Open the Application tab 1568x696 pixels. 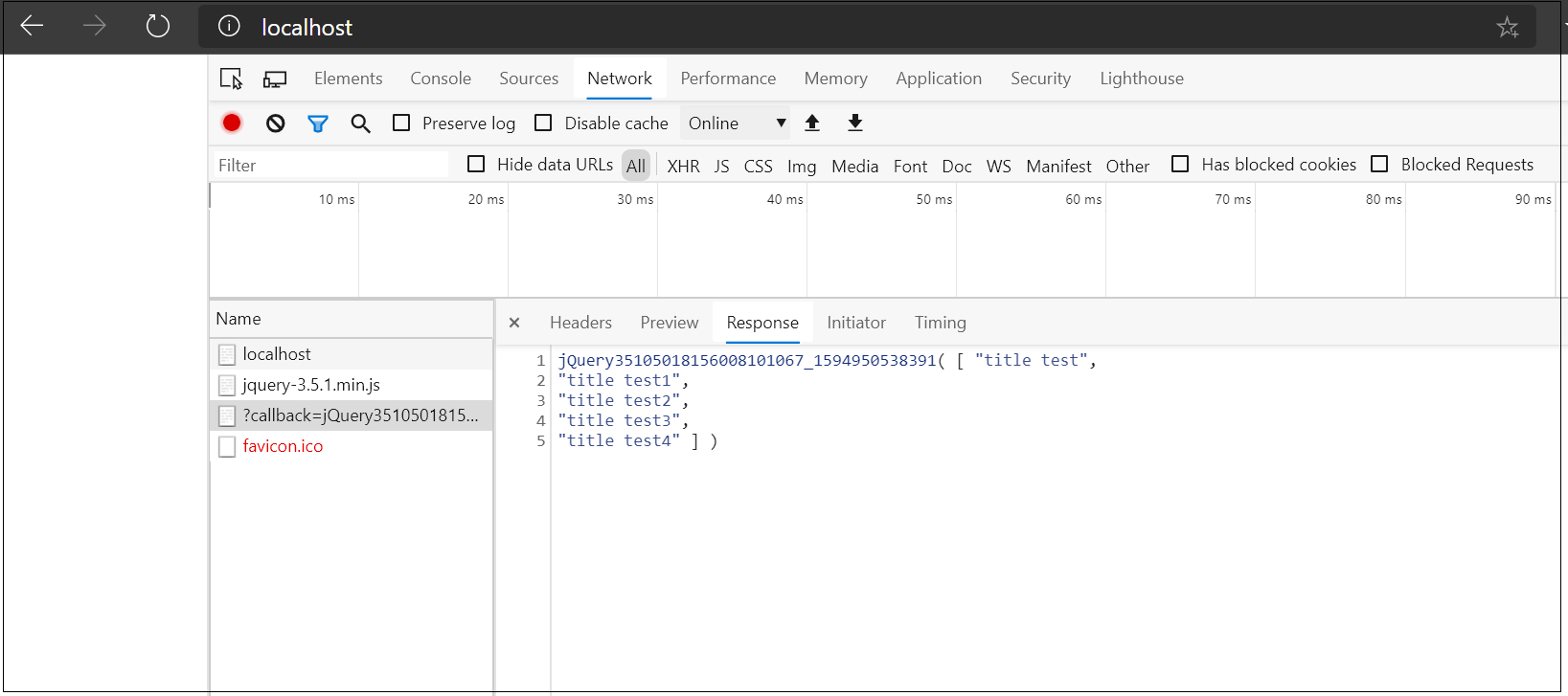coord(939,79)
